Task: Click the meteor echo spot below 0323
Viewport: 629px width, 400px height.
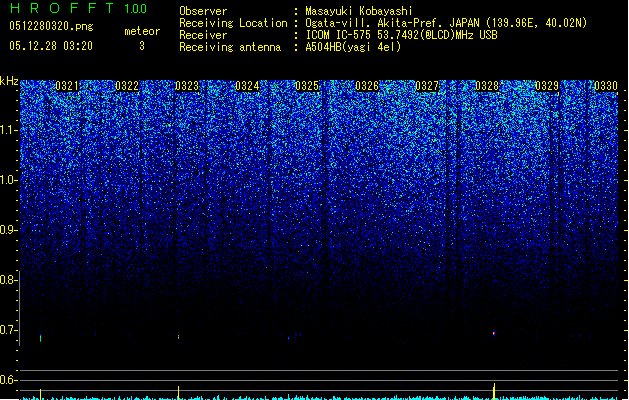Action: 179,337
